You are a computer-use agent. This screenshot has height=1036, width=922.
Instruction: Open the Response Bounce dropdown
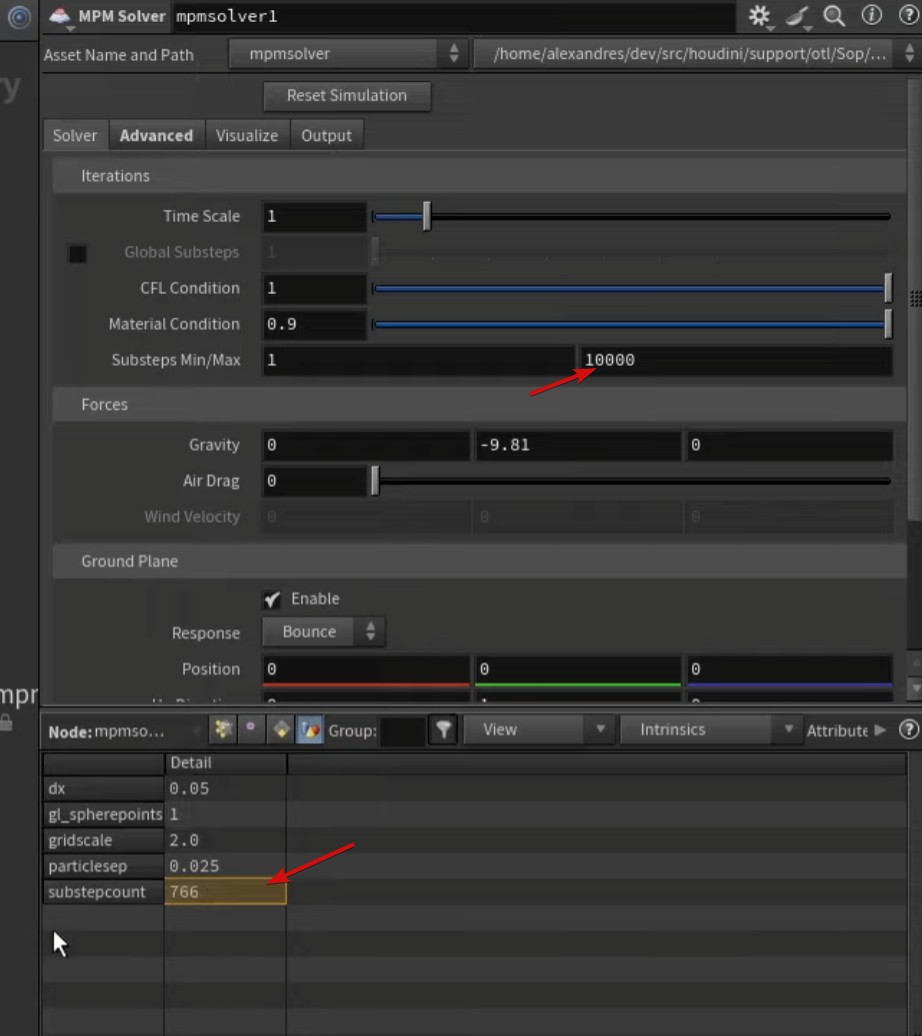(324, 632)
